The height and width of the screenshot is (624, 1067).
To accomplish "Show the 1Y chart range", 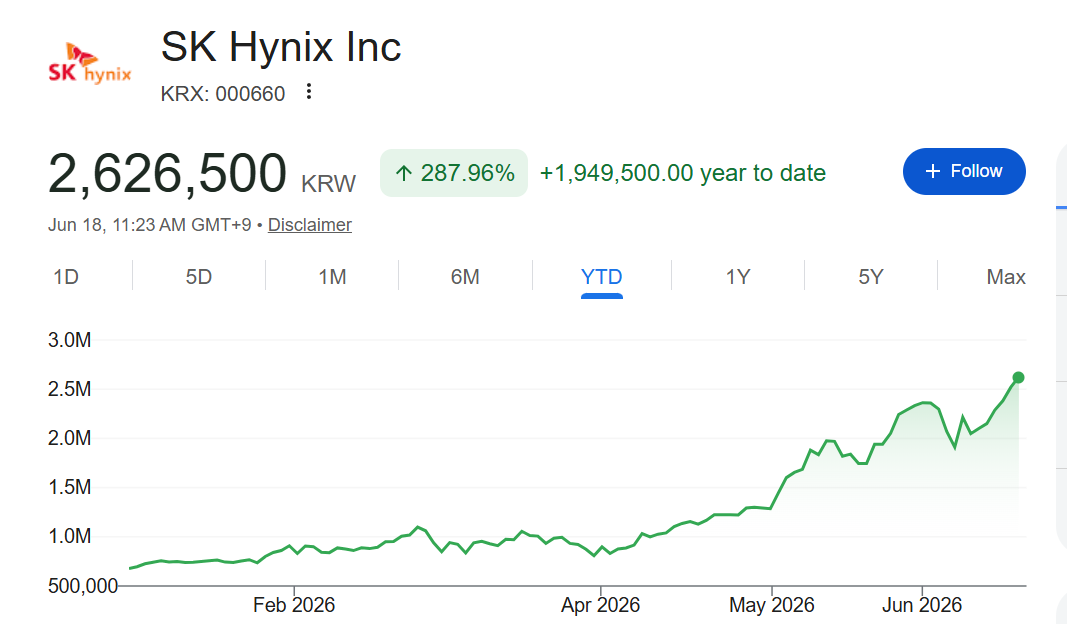I will 738,277.
